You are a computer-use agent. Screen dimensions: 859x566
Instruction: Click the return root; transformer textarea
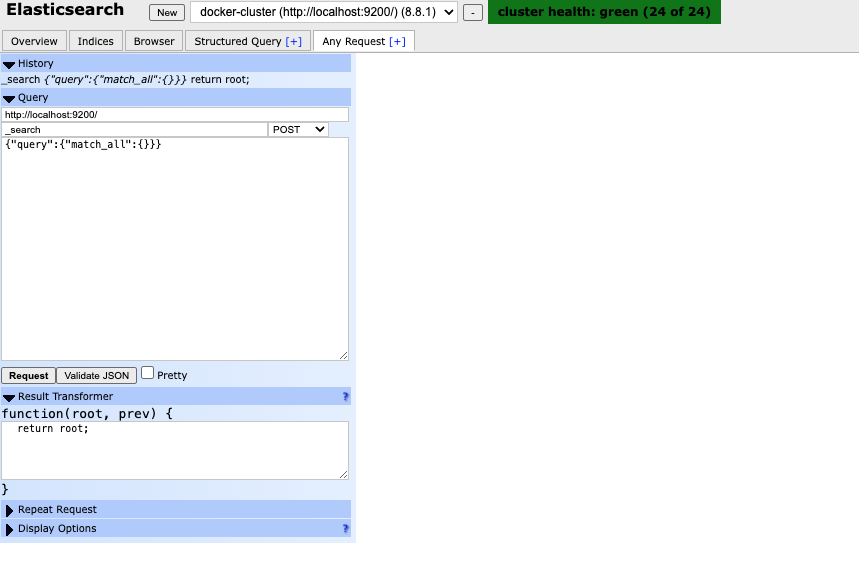pyautogui.click(x=175, y=450)
